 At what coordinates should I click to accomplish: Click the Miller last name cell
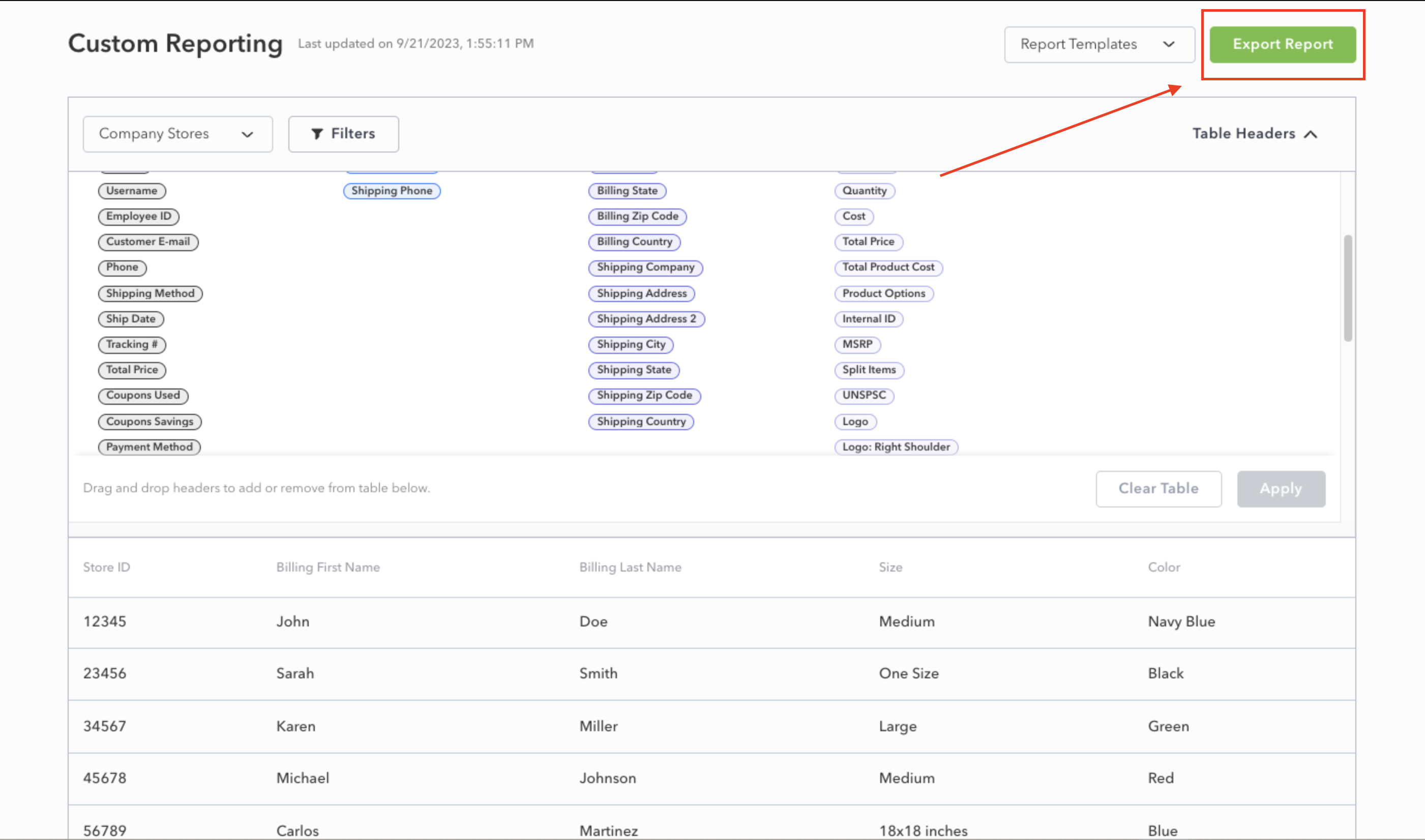[599, 726]
